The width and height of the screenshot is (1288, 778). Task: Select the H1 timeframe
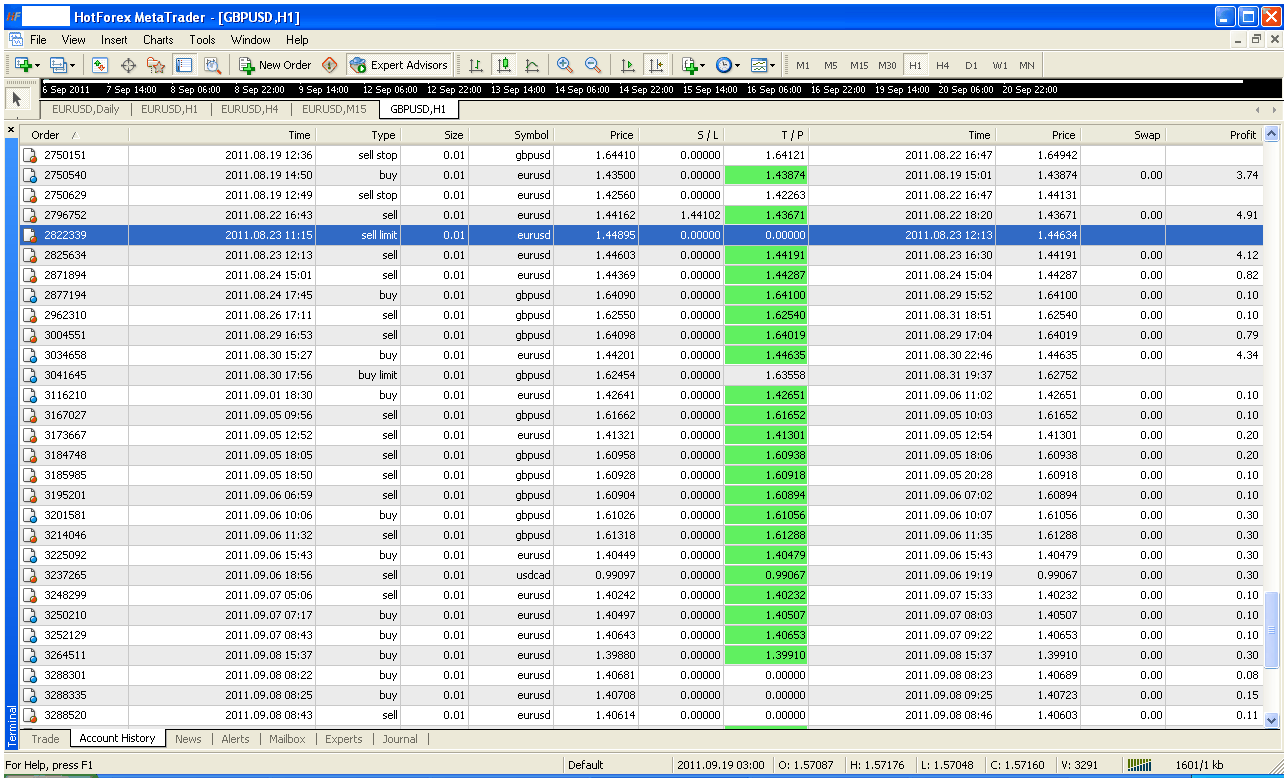click(x=915, y=66)
